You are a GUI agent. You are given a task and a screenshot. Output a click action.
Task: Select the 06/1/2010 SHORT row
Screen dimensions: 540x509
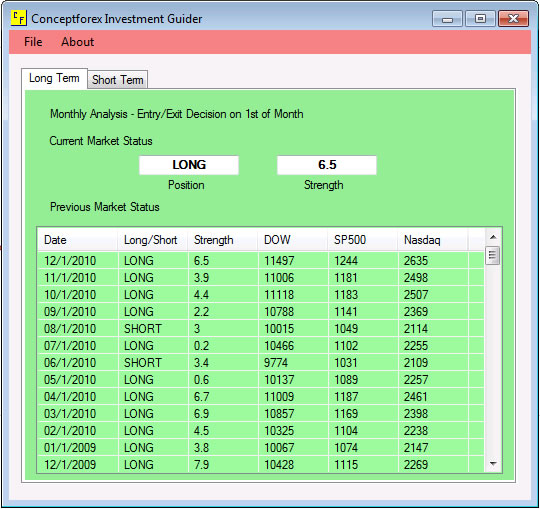point(261,363)
